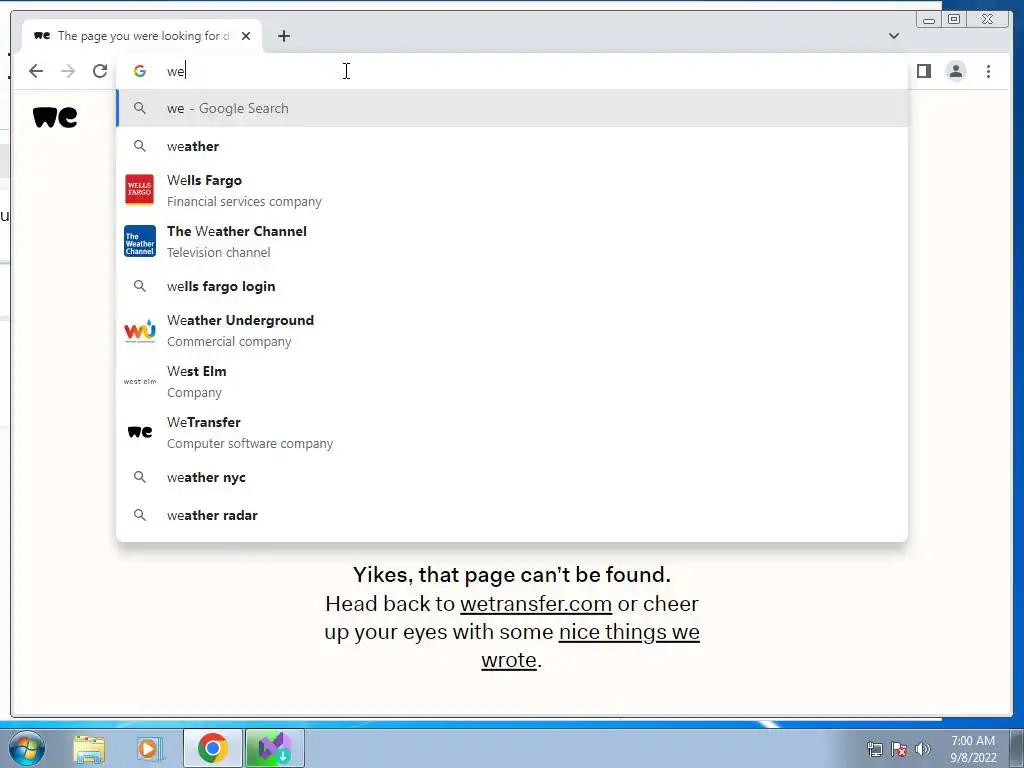
Task: Click the Weather Underground logo icon
Action: point(140,330)
